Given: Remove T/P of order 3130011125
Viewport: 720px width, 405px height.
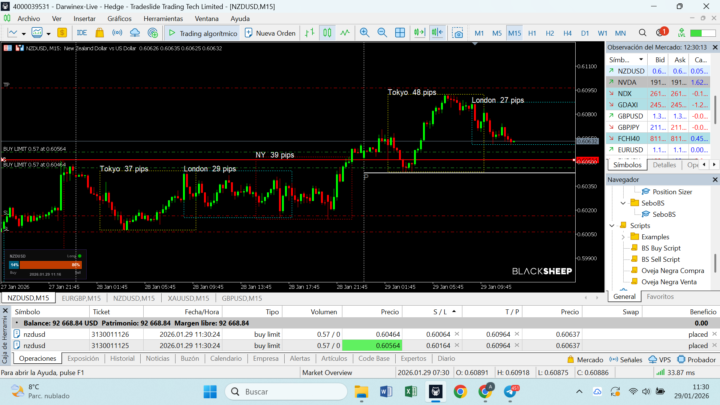Looking at the screenshot, I should [x=517, y=345].
